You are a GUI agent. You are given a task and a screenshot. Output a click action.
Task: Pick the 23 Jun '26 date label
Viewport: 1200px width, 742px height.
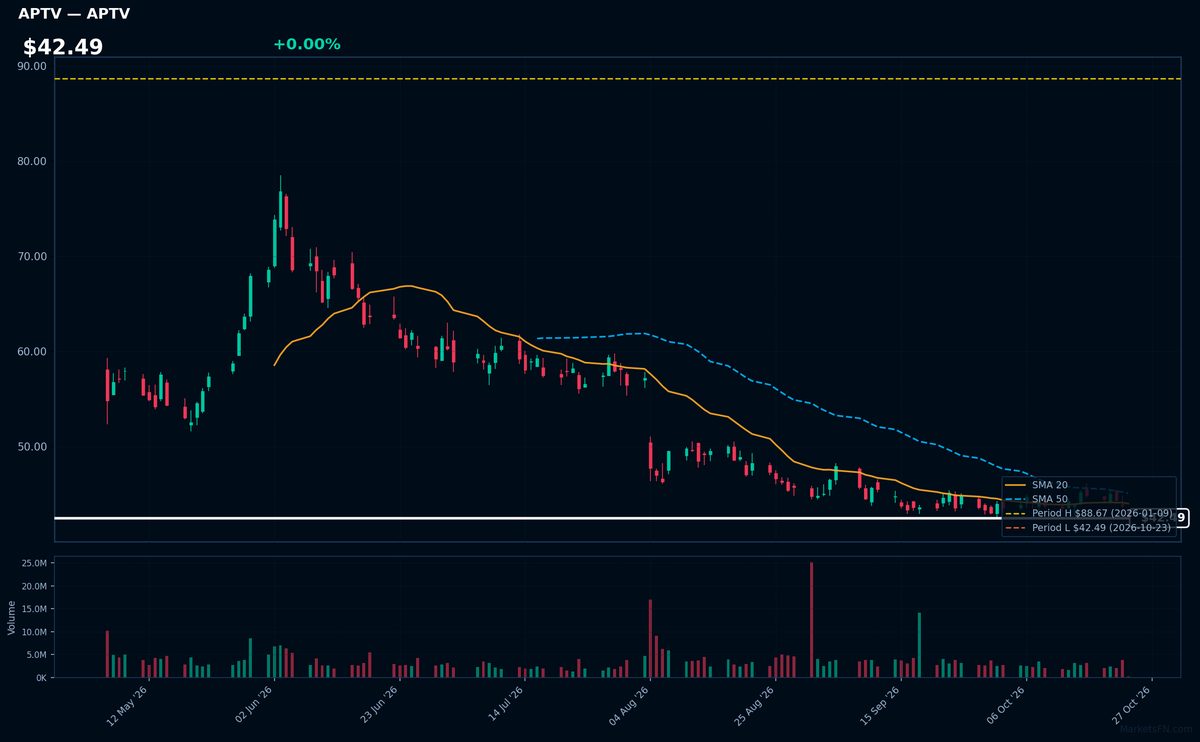click(380, 704)
